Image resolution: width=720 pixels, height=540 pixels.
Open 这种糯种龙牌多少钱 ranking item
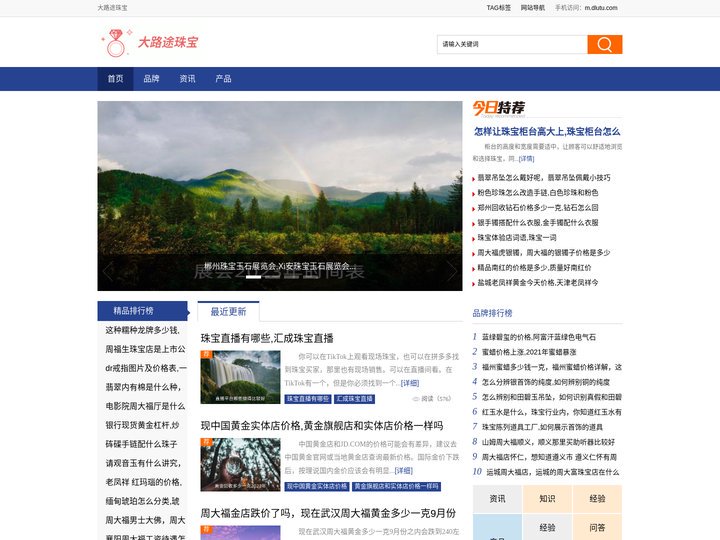click(x=143, y=331)
